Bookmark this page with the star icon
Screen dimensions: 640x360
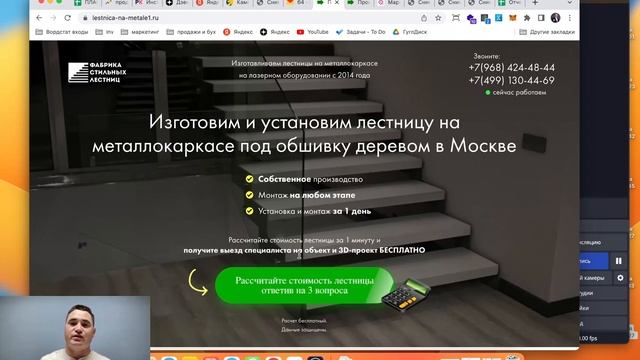438,18
